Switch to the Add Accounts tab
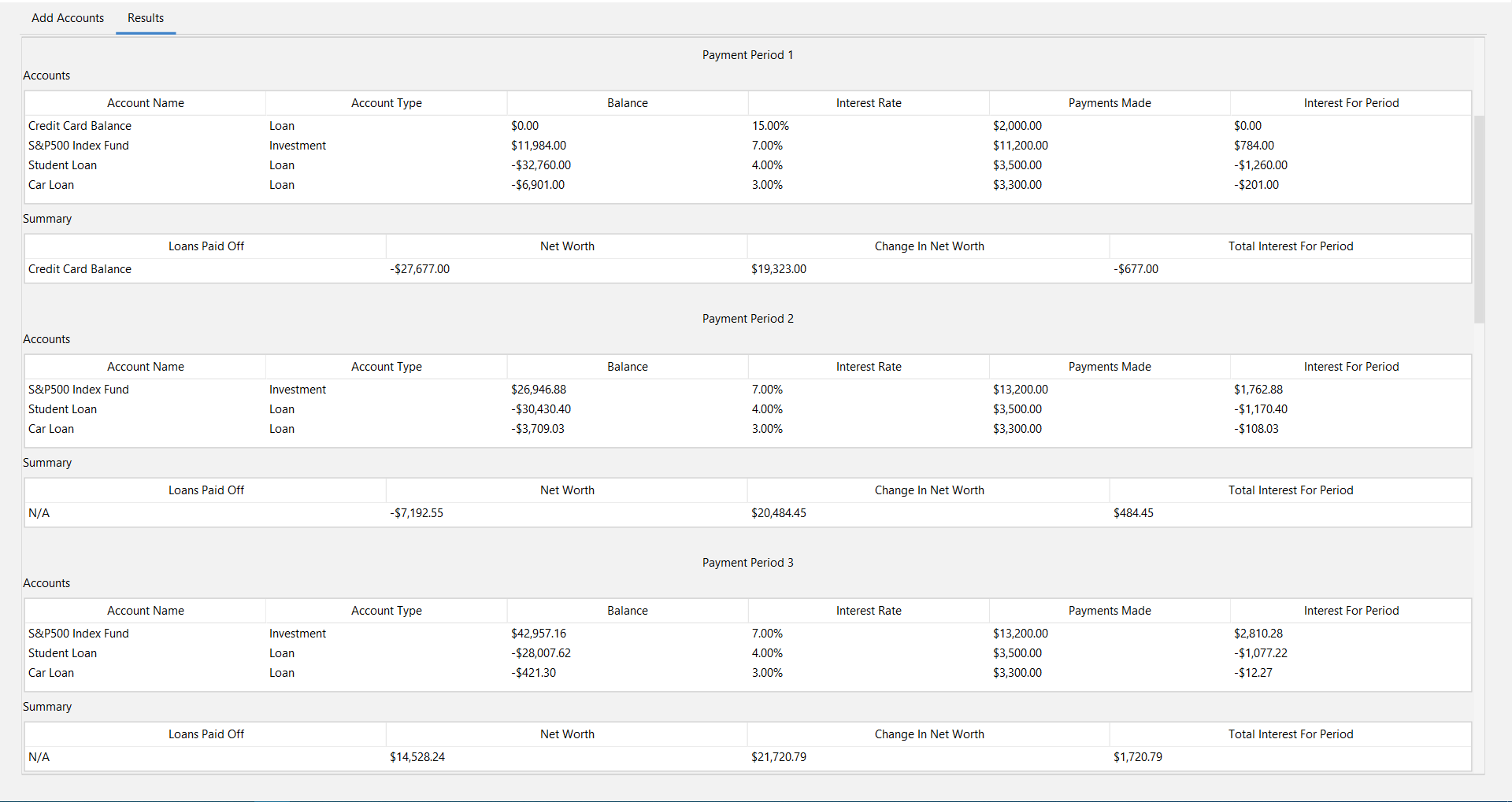Viewport: 1512px width, 802px height. tap(68, 17)
